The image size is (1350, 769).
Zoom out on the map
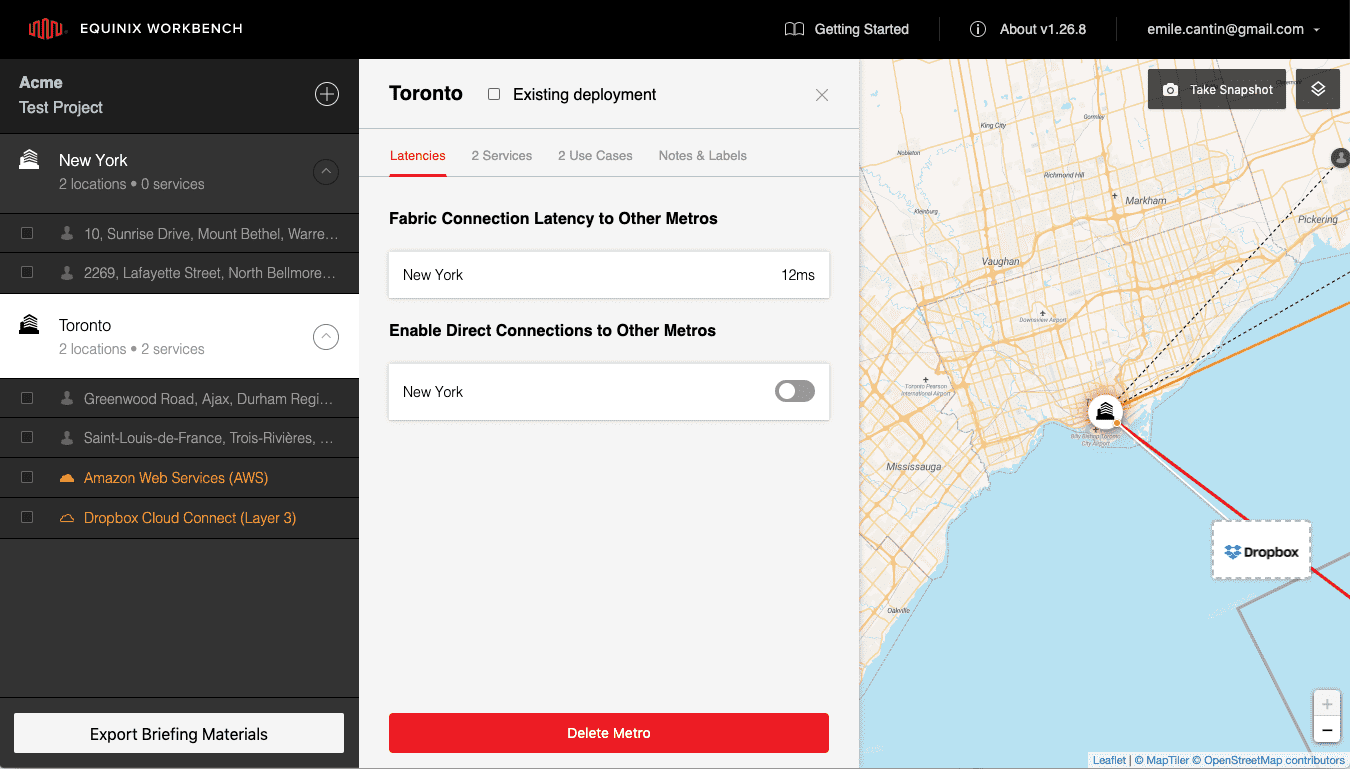click(1327, 731)
